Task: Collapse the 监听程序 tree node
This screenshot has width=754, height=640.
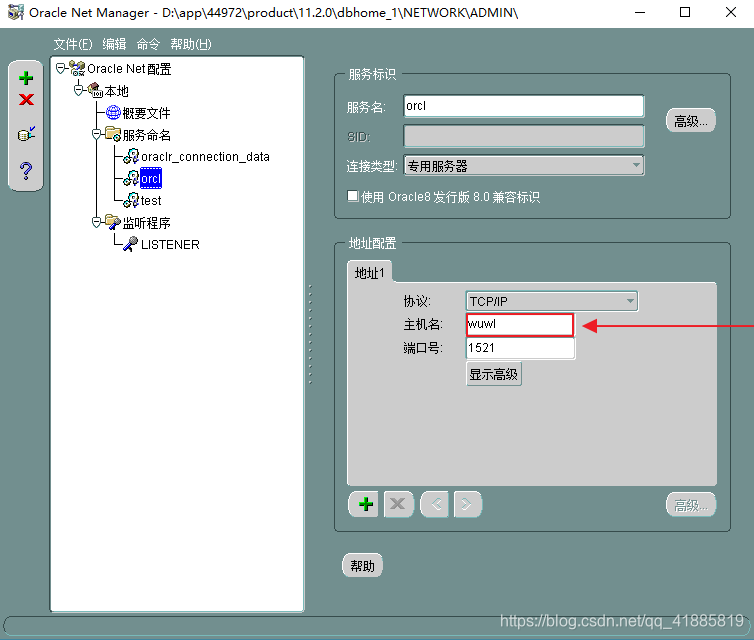Action: click(x=97, y=222)
